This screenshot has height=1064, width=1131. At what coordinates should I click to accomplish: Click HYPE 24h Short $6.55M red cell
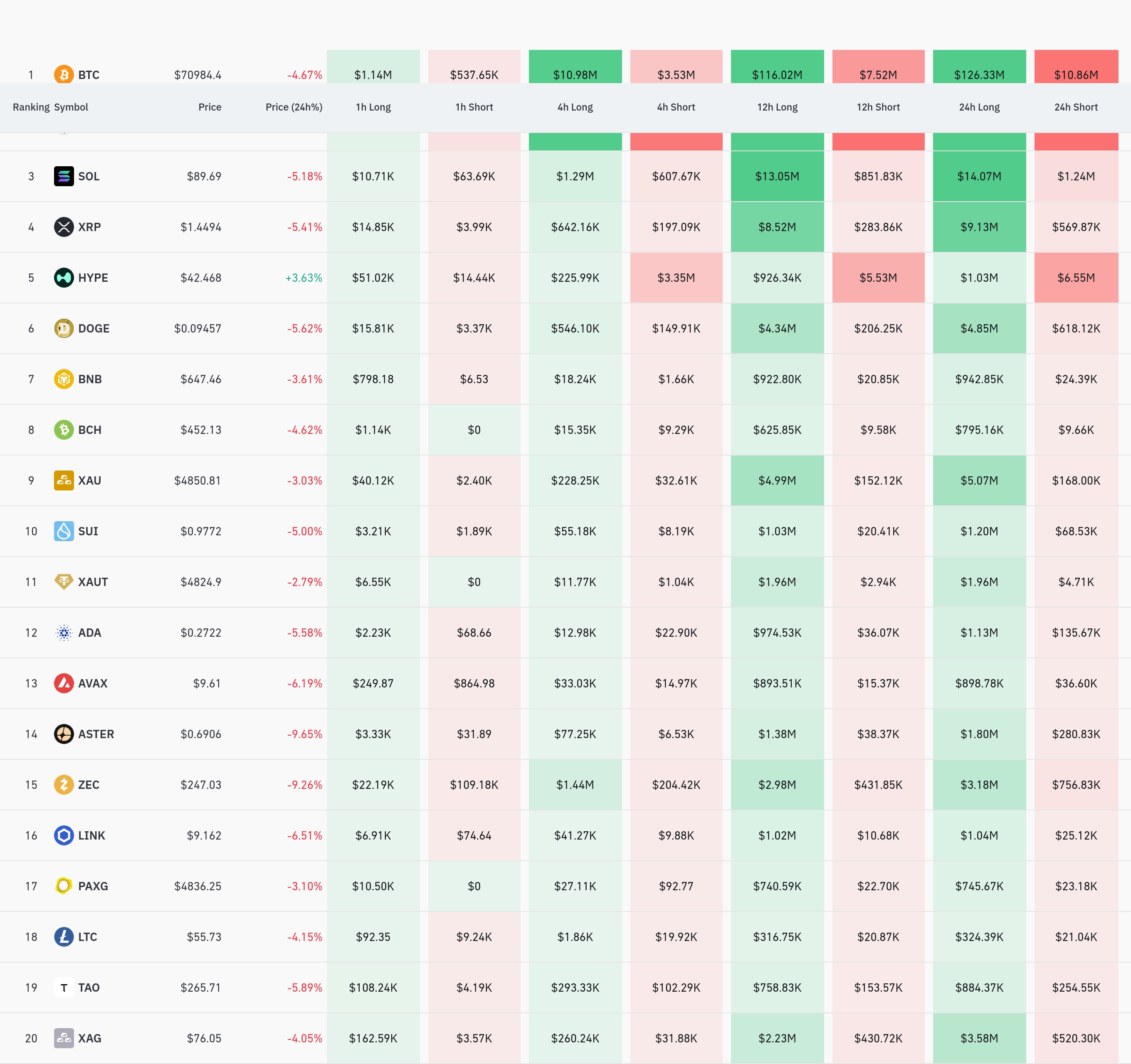1075,278
